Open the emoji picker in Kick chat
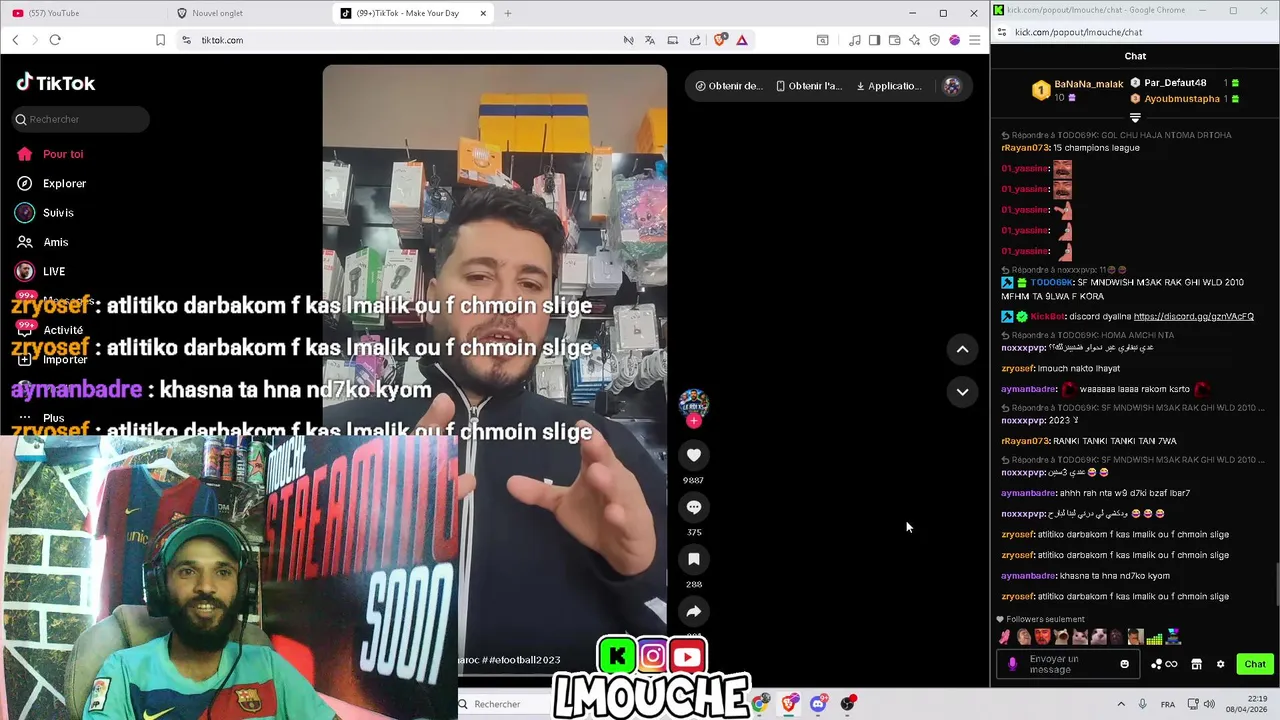This screenshot has width=1280, height=720. pyautogui.click(x=1125, y=664)
